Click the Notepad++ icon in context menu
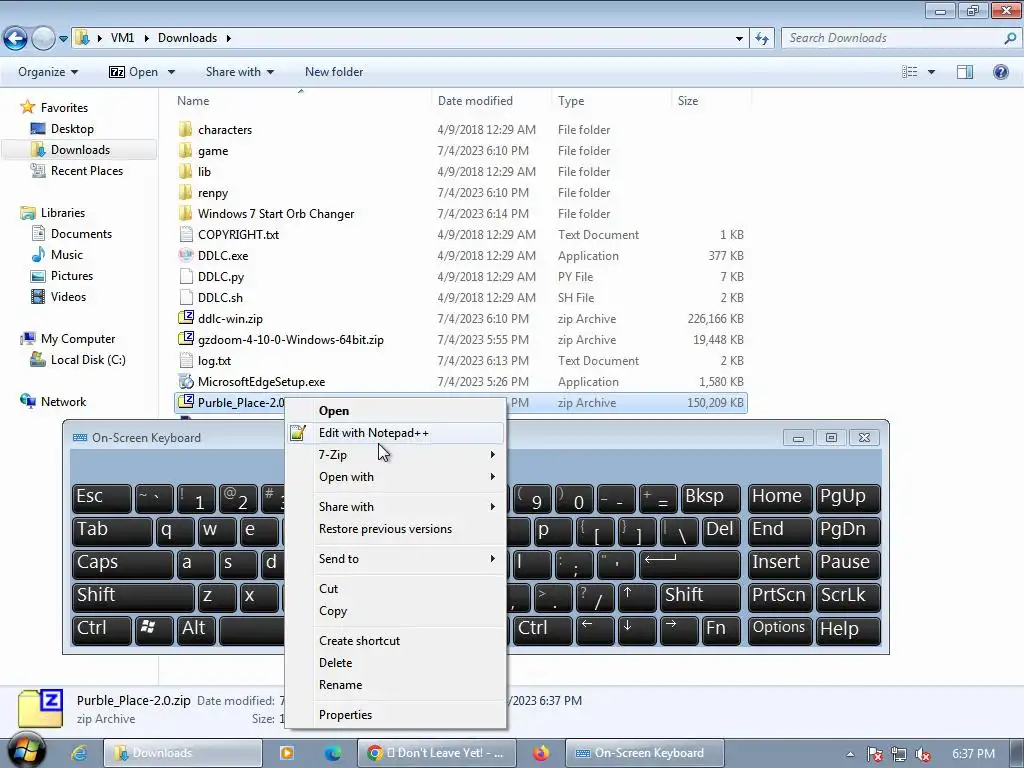This screenshot has height=768, width=1024. tap(298, 432)
